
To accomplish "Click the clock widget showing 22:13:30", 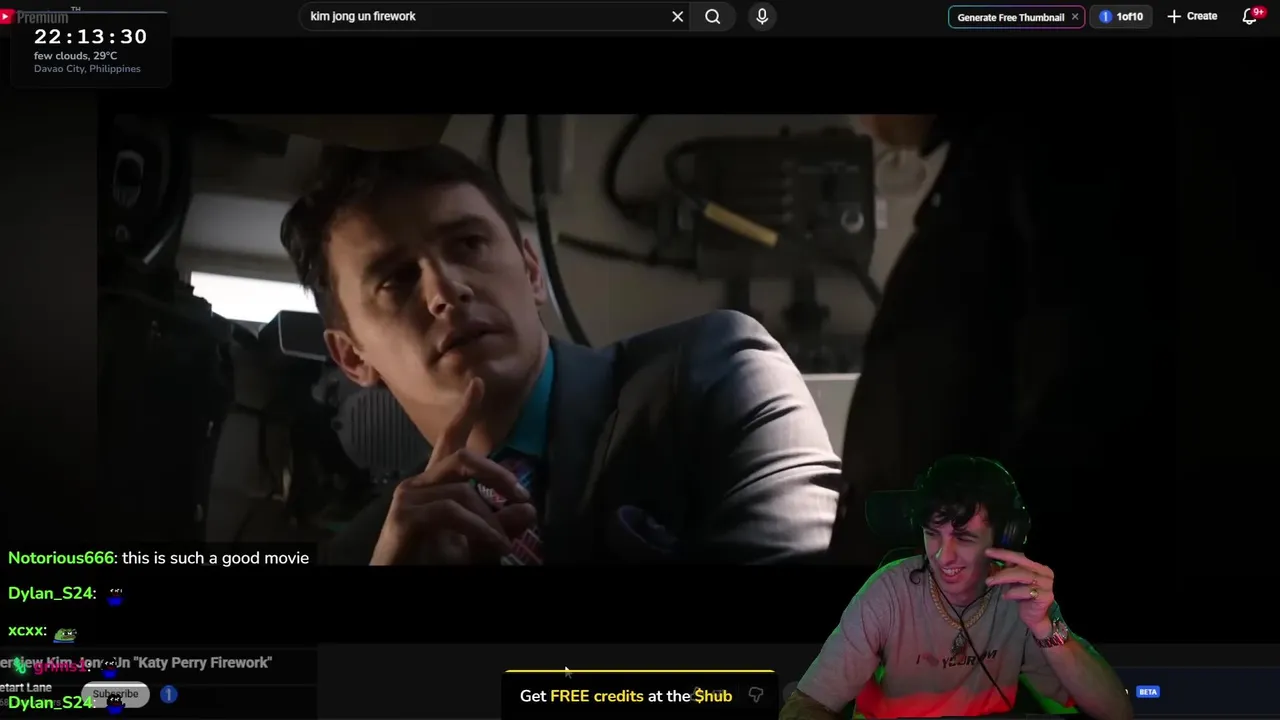I will (90, 37).
